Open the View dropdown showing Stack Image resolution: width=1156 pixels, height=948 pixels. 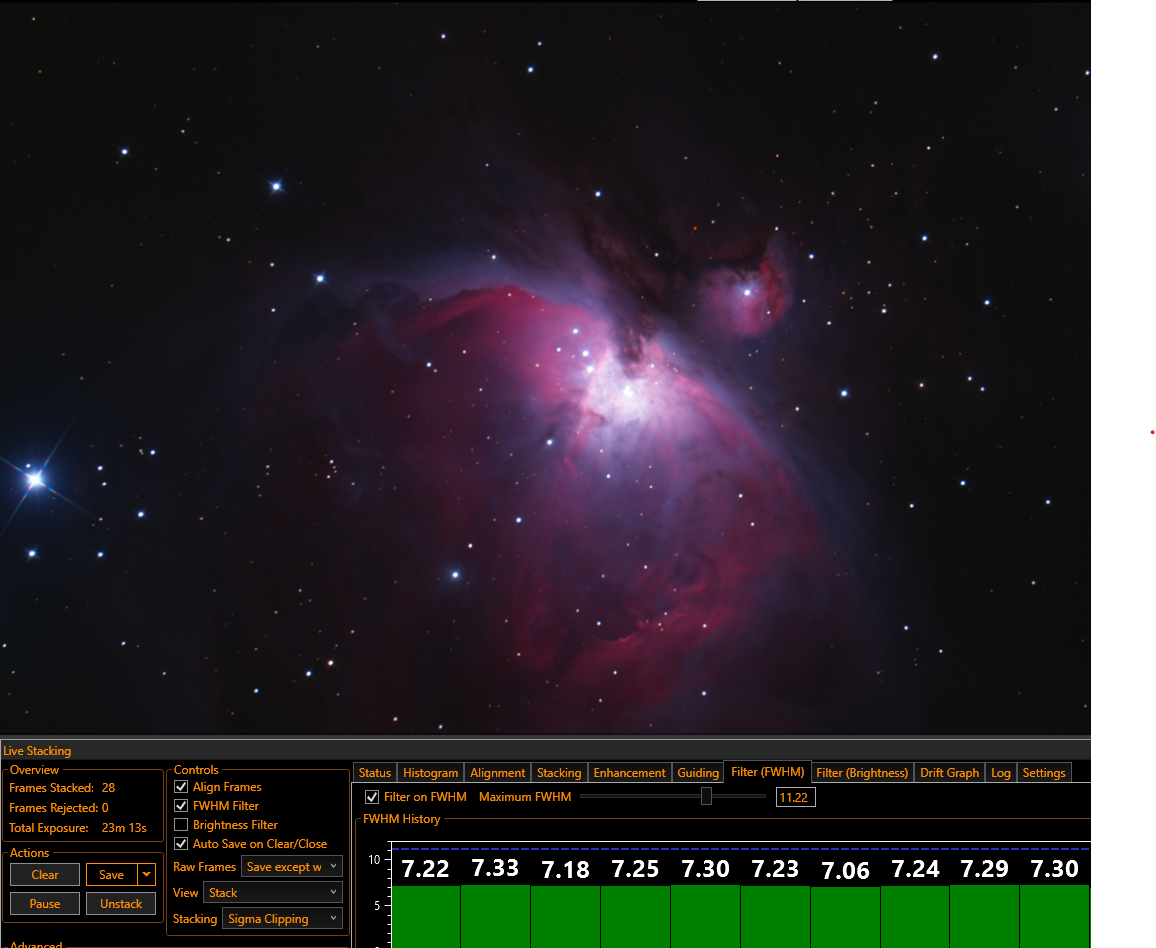click(273, 893)
